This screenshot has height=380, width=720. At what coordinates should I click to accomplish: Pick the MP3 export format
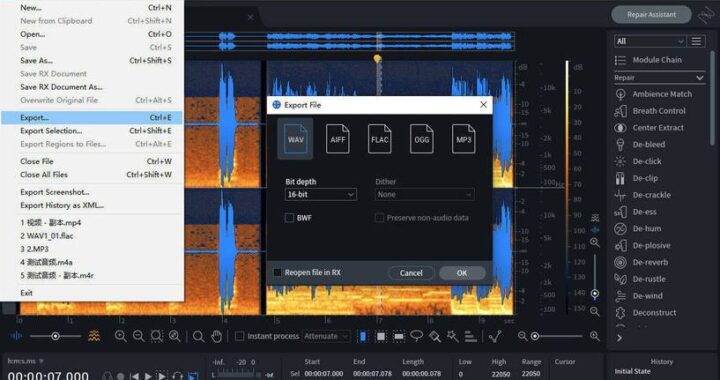coord(463,139)
